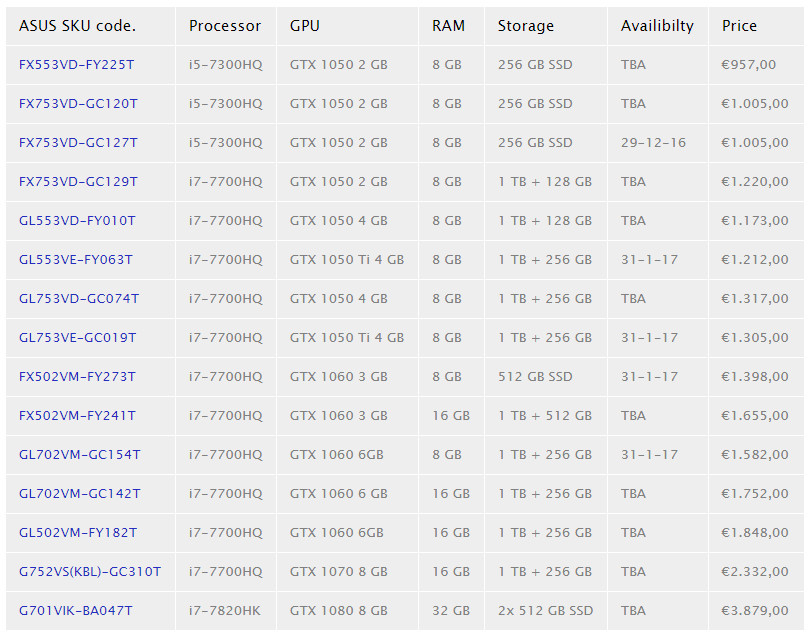
Task: Click the FX502VM-FY241T product link
Action: [77, 416]
